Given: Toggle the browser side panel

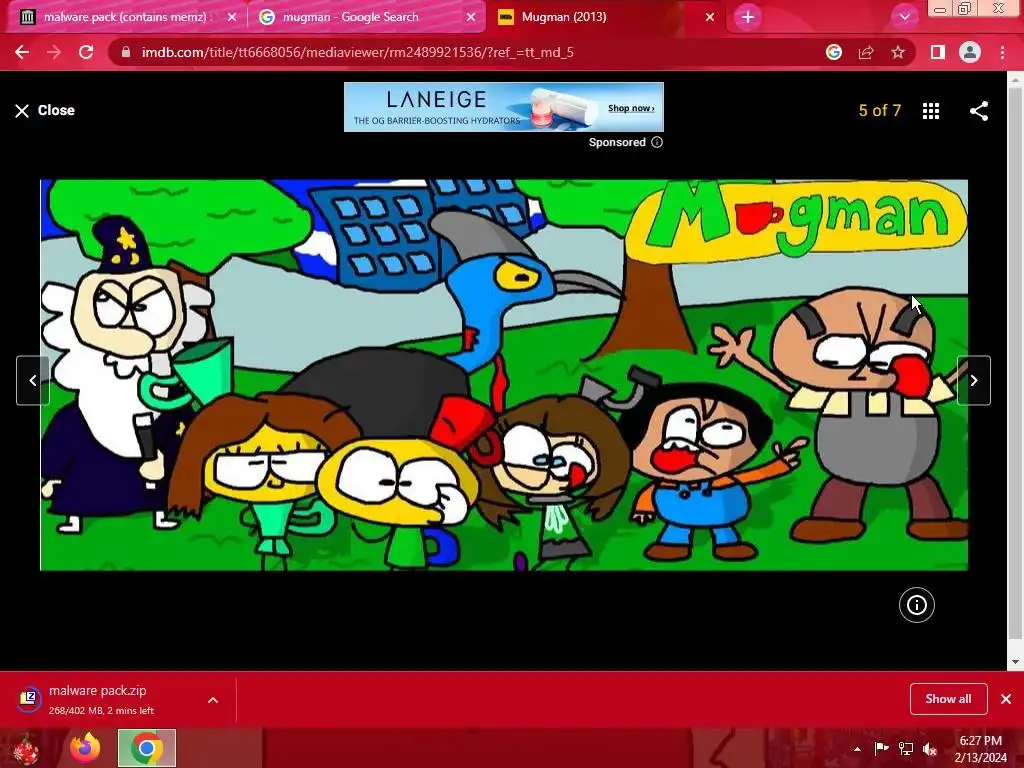Looking at the screenshot, I should (938, 52).
